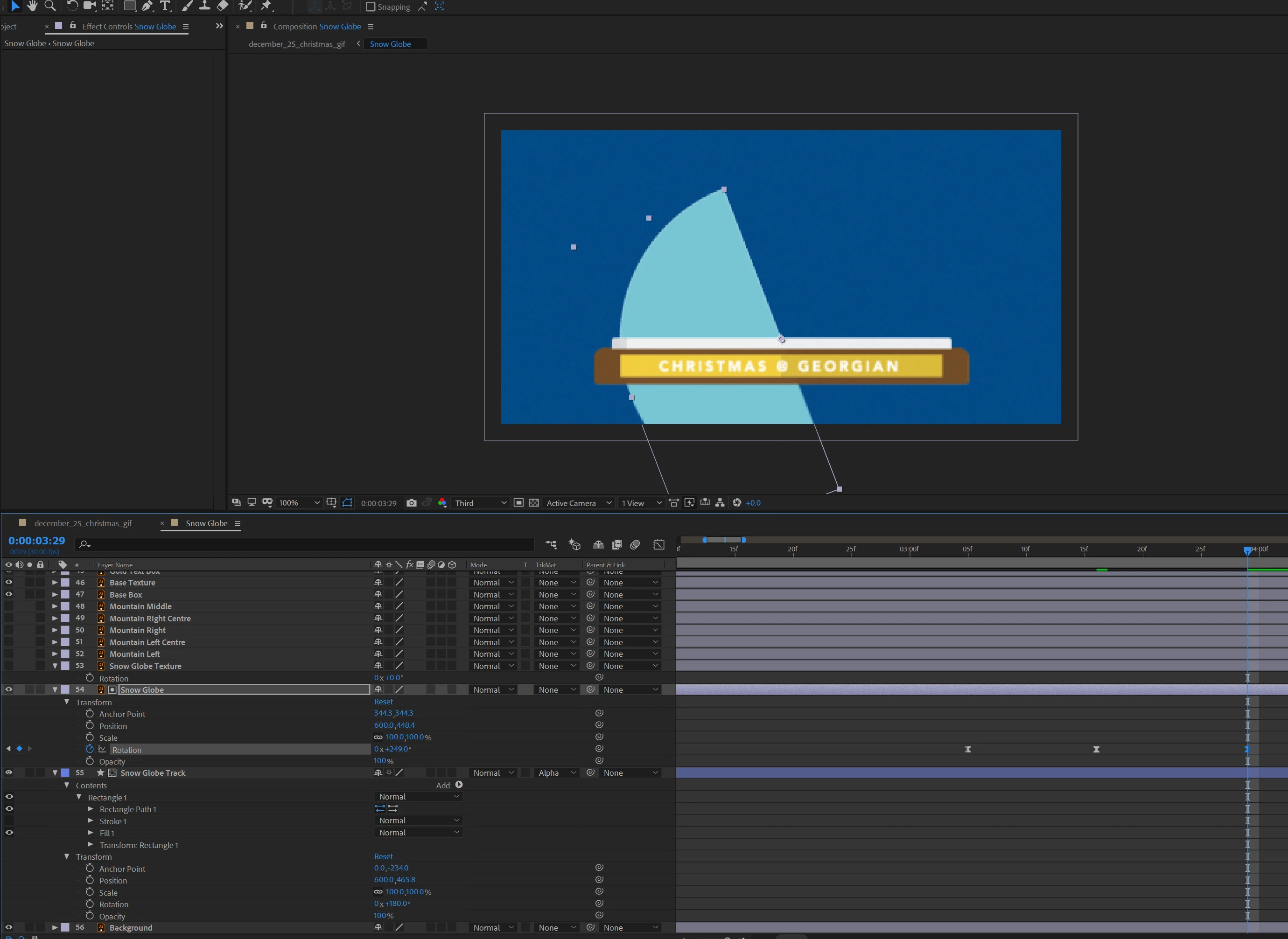Select the Clone Stamp tool

coord(205,6)
